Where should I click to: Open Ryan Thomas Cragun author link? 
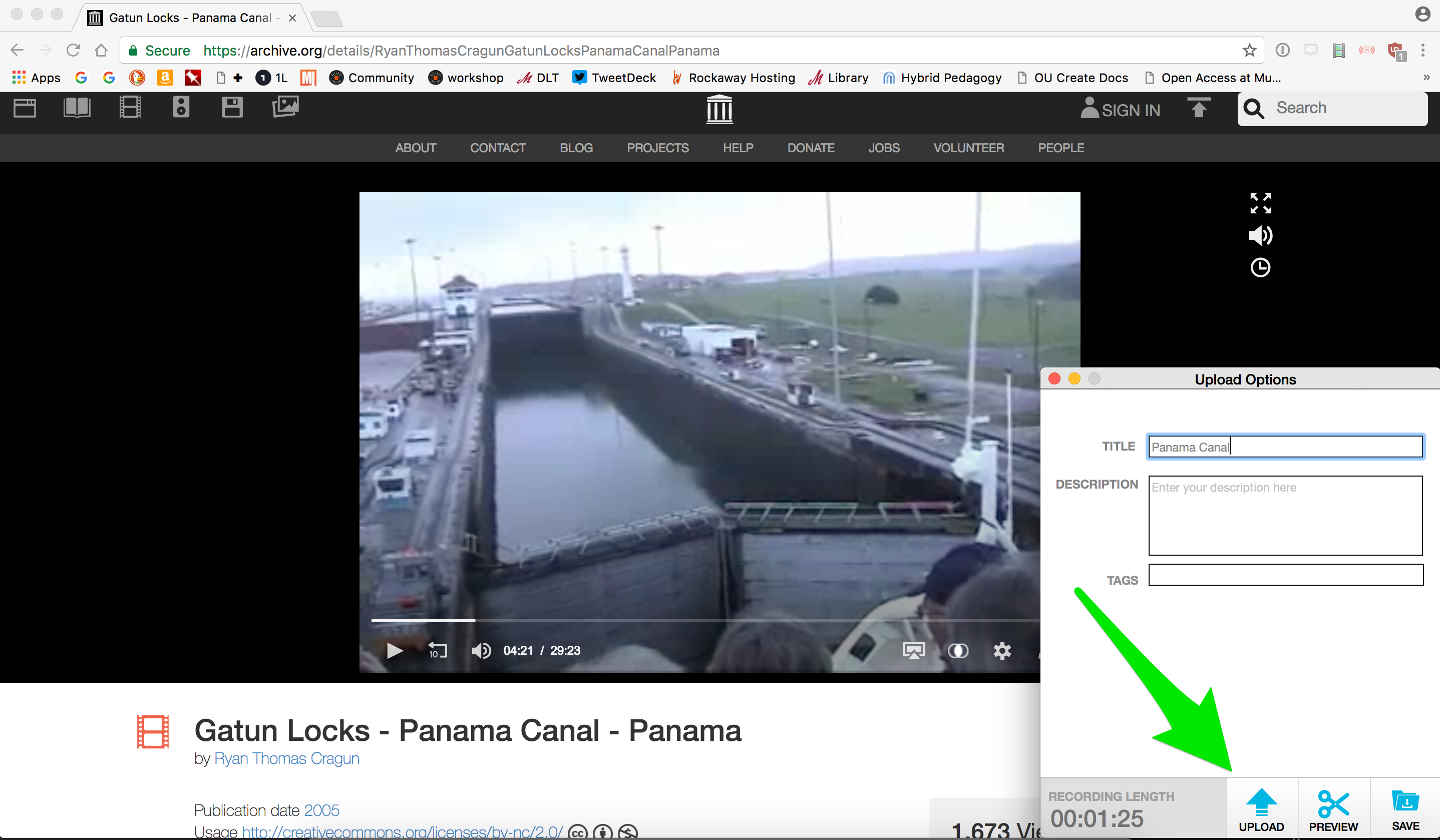point(287,758)
